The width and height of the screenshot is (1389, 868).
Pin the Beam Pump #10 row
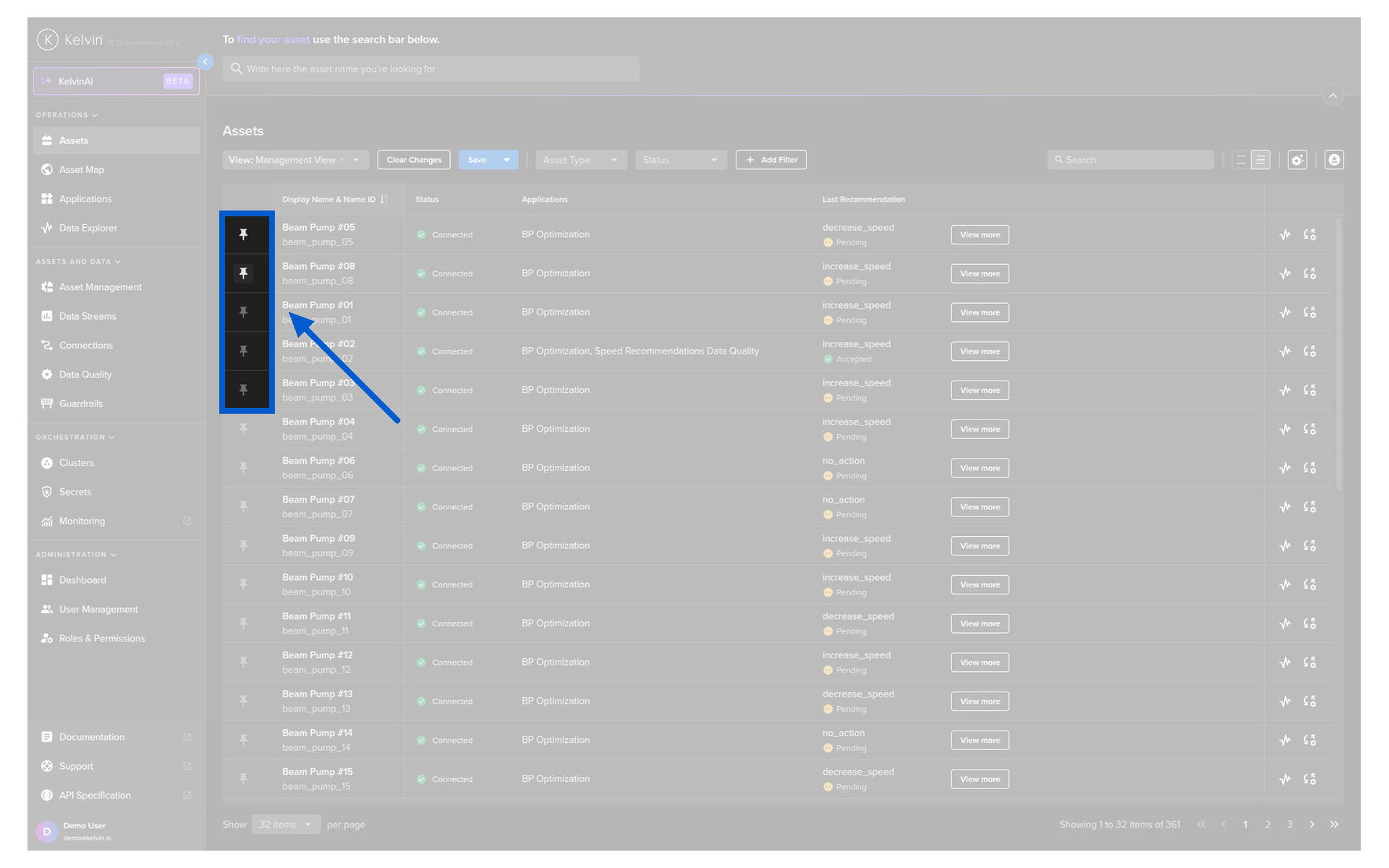[x=244, y=584]
